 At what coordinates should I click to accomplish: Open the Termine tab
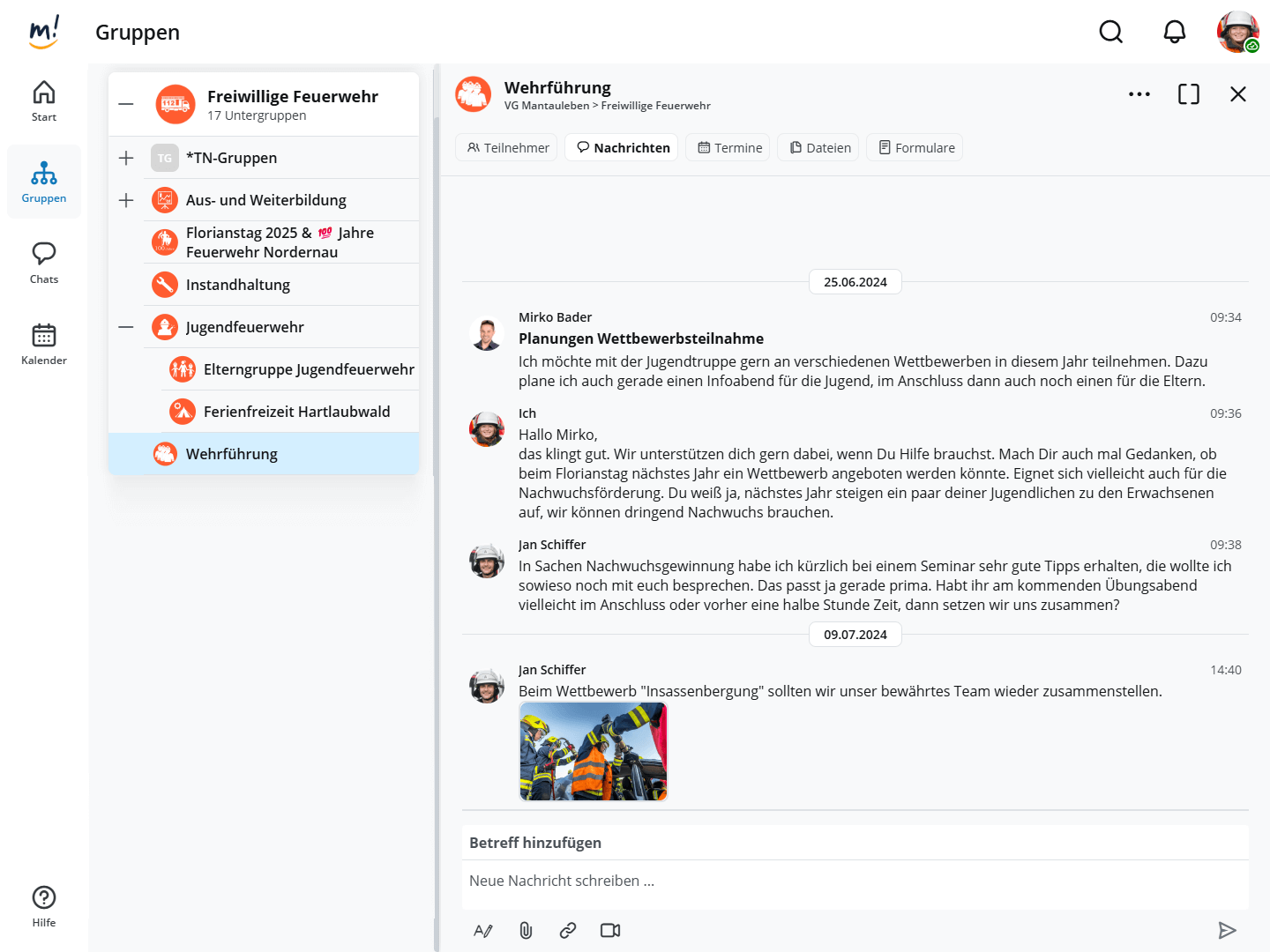click(729, 147)
